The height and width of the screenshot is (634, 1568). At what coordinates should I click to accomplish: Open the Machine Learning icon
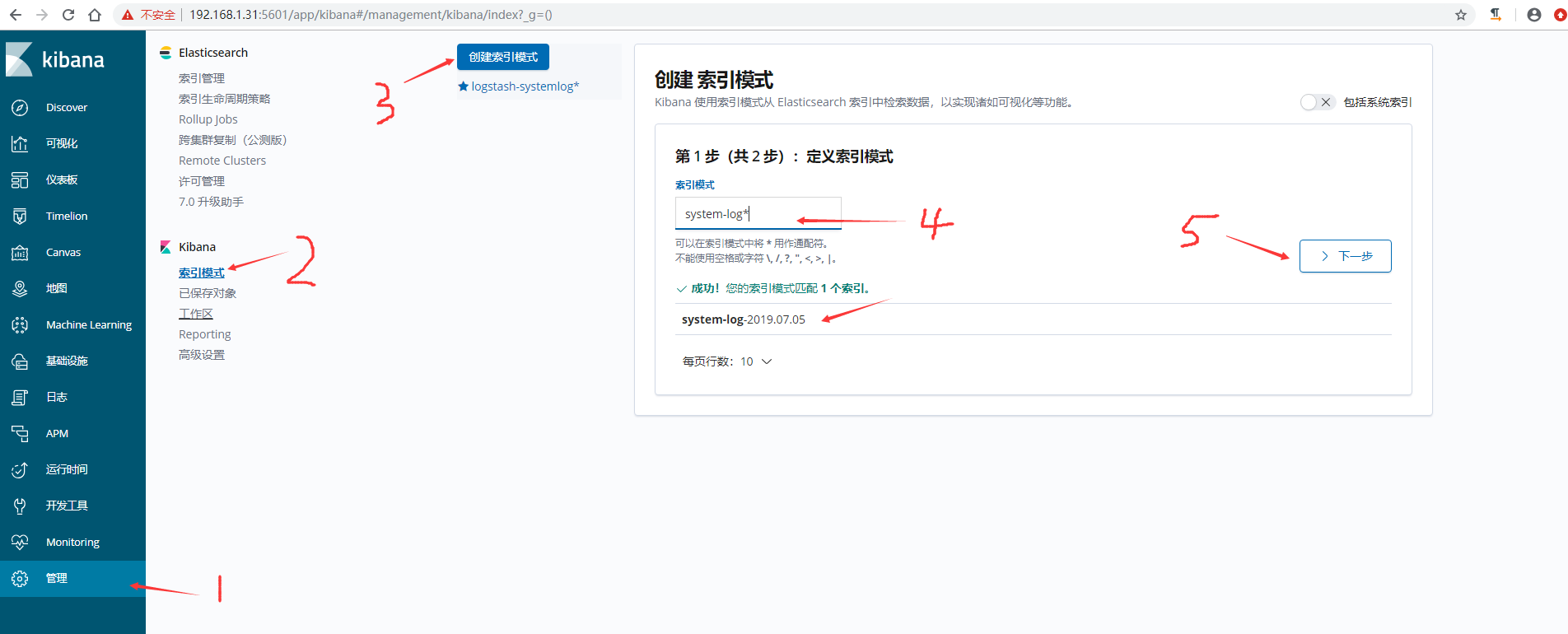20,324
